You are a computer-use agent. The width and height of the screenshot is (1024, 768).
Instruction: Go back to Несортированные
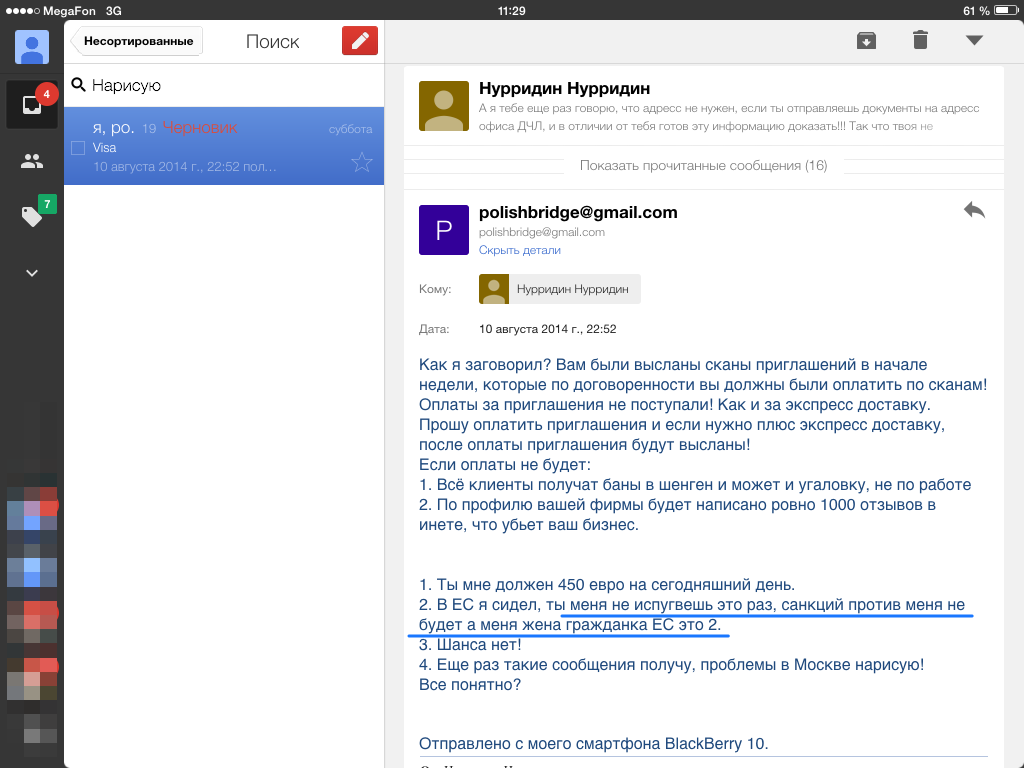tap(137, 41)
